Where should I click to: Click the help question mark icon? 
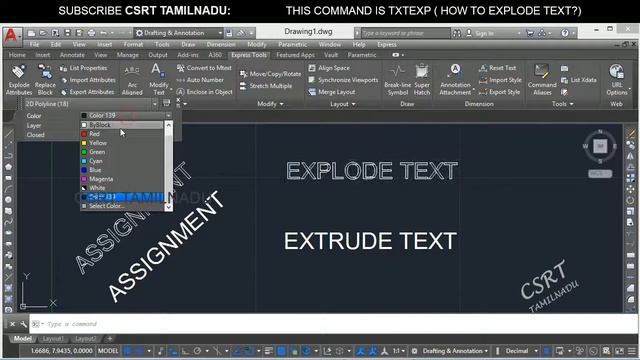[564, 33]
